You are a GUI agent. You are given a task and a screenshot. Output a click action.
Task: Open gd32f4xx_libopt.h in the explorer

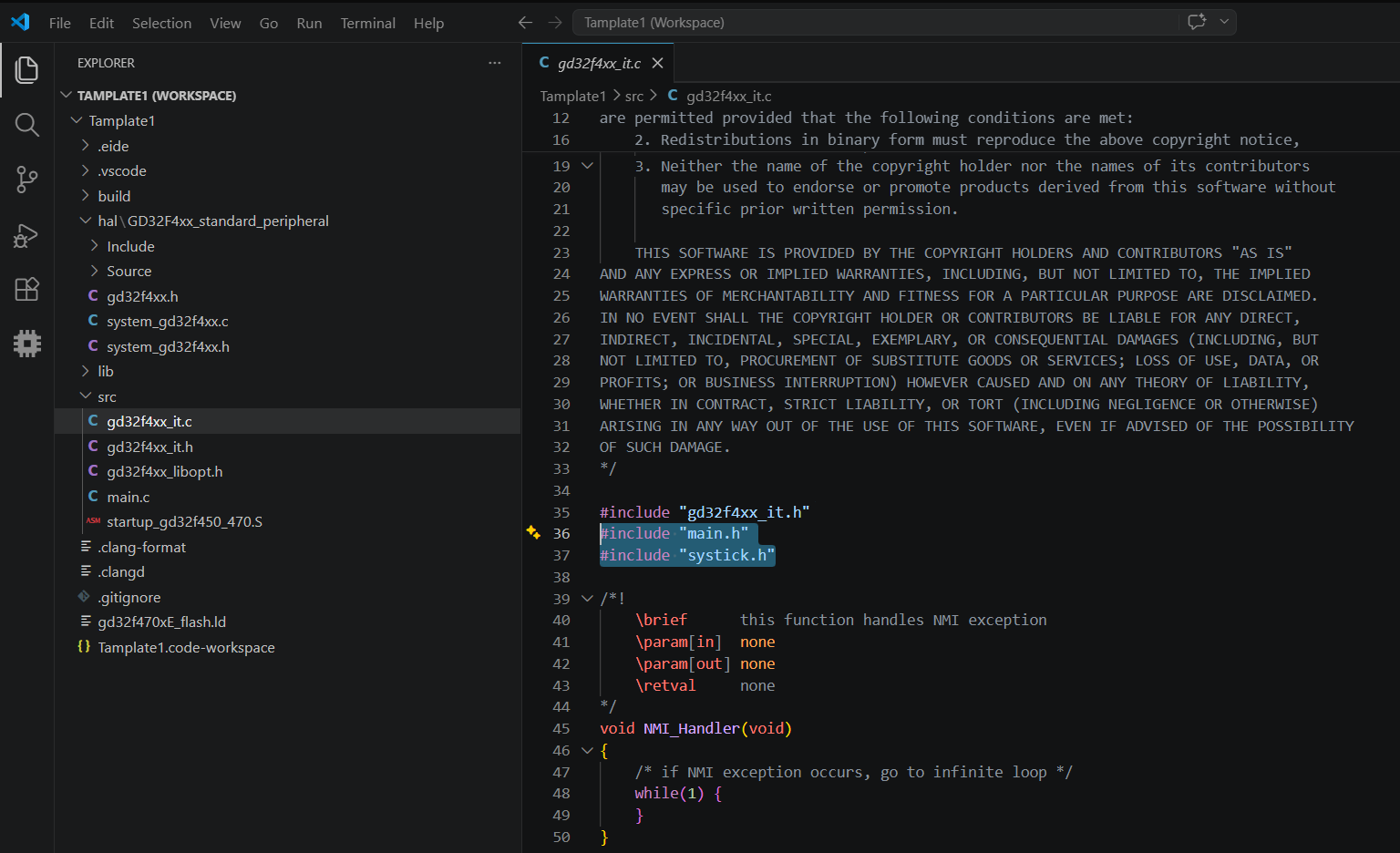pos(164,471)
